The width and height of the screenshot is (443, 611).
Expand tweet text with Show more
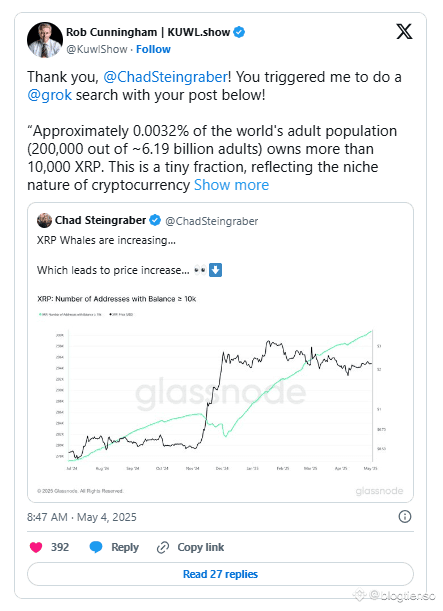click(x=231, y=185)
